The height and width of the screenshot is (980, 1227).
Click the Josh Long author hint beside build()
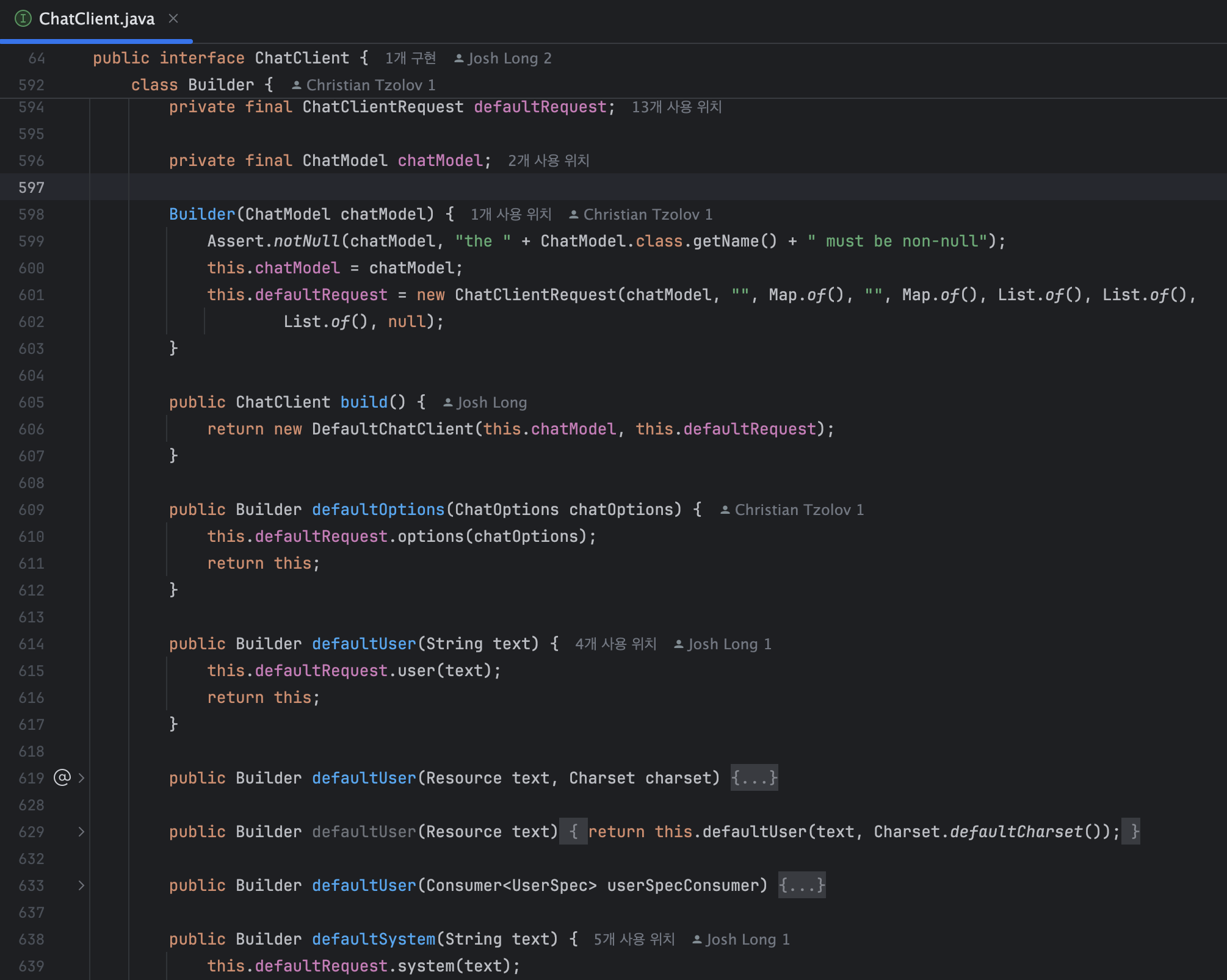(485, 402)
